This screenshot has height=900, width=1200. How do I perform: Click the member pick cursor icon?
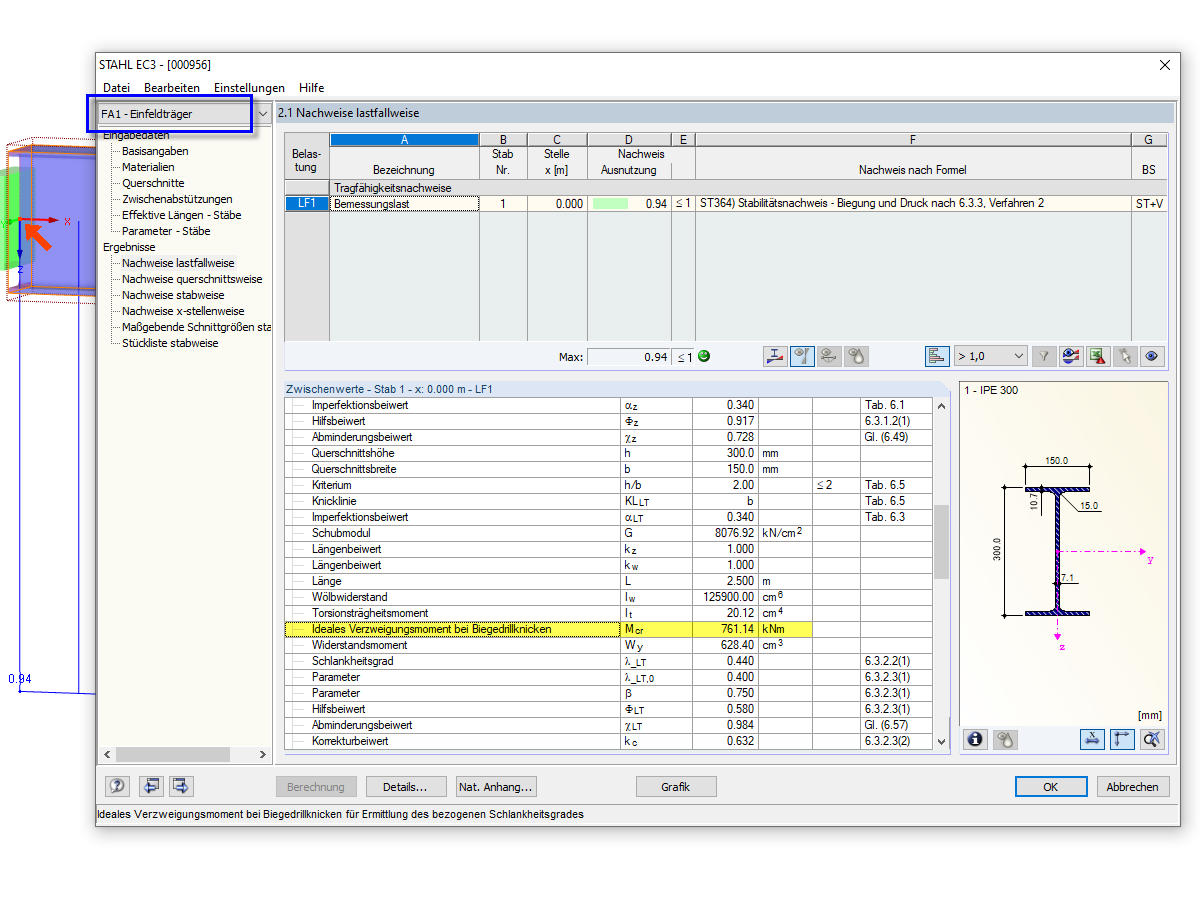[1125, 356]
